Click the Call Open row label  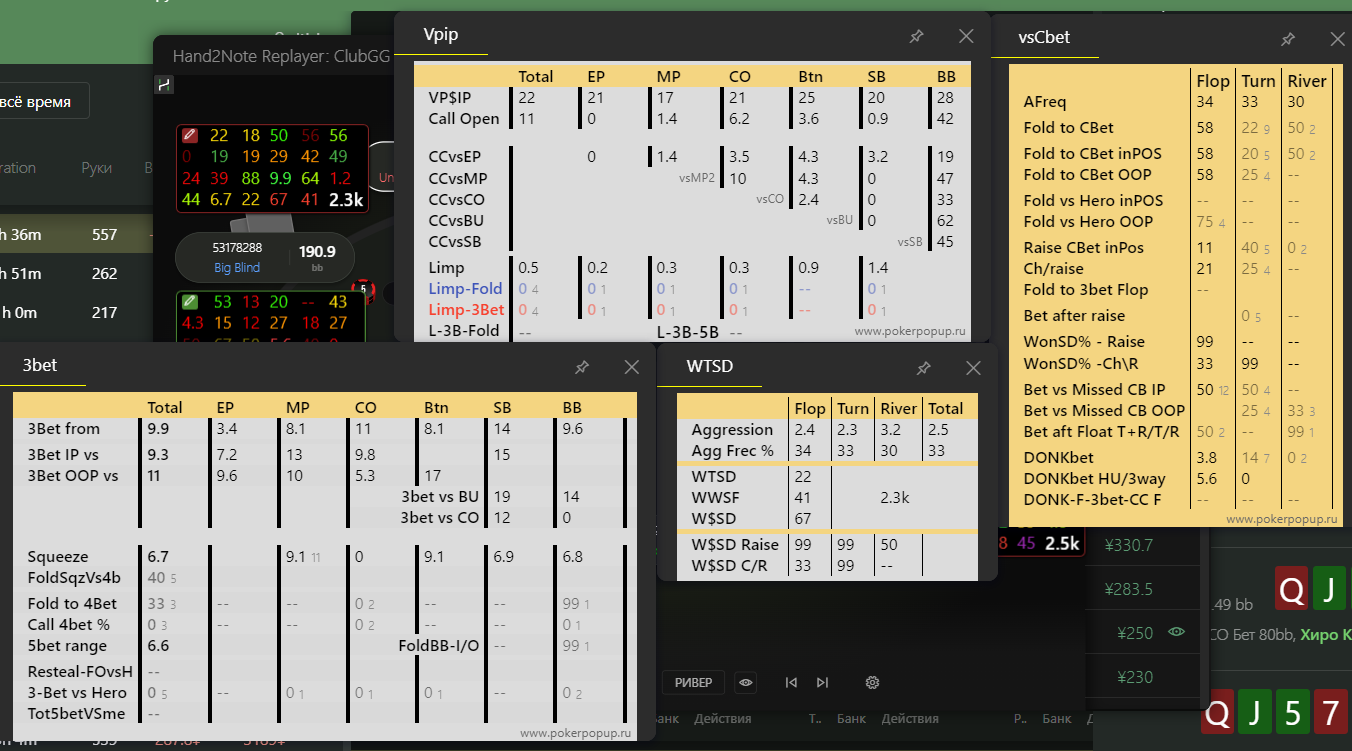tap(464, 118)
